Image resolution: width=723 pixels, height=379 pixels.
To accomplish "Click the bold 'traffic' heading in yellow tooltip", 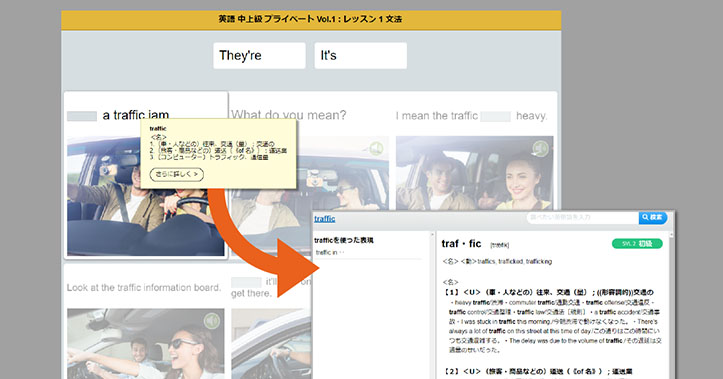I will tap(158, 129).
